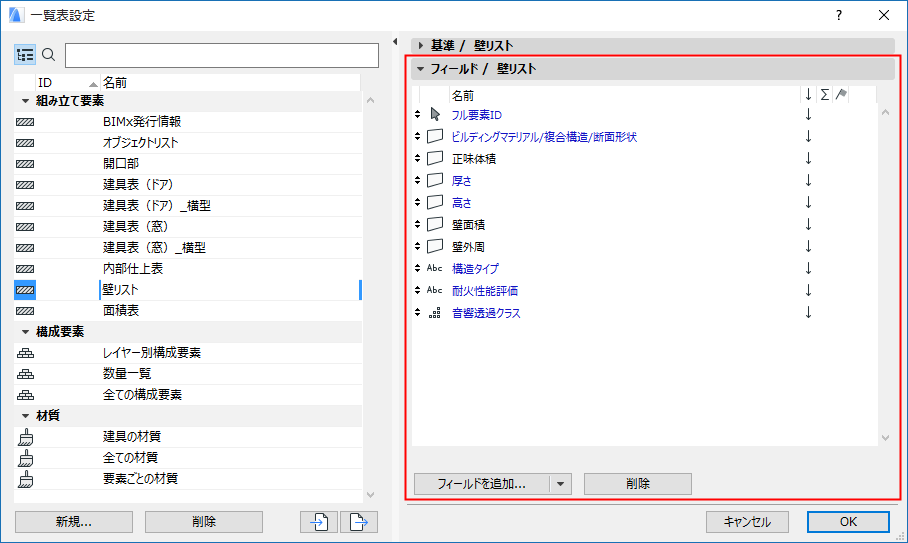Image resolution: width=908 pixels, height=543 pixels.
Task: Sort schemes by the ID column header
Action: [68, 83]
